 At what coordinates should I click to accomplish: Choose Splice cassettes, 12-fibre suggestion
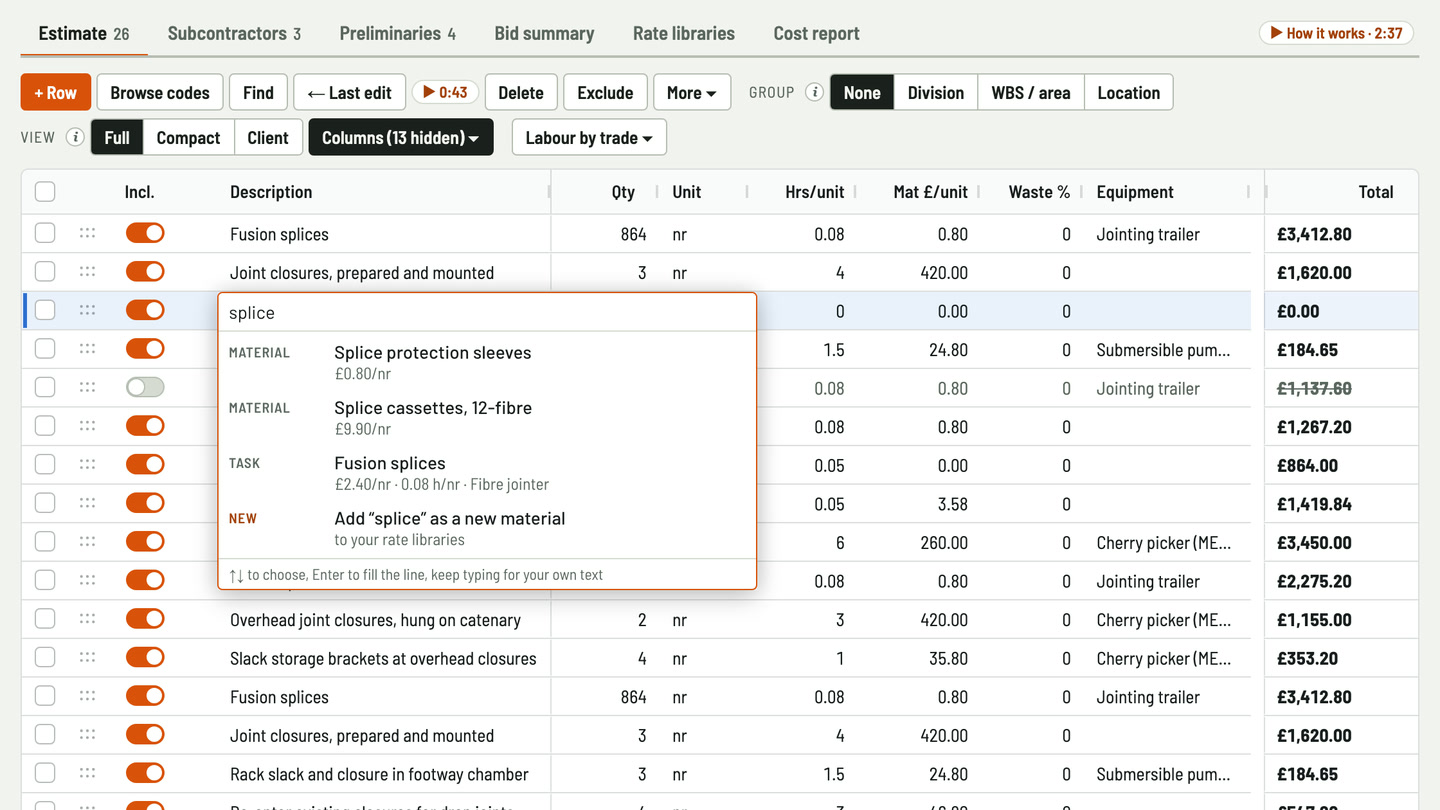pyautogui.click(x=487, y=418)
